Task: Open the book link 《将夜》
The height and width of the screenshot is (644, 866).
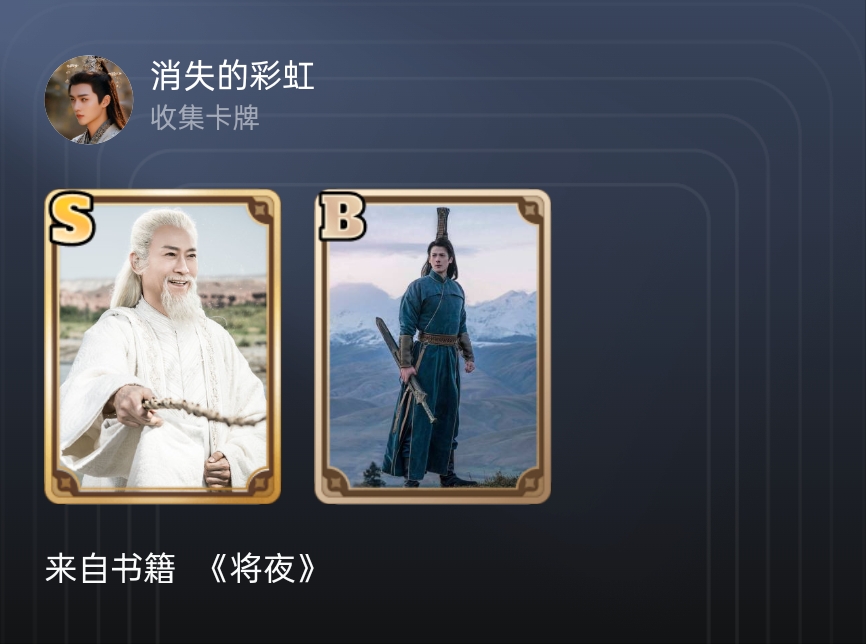Action: tap(263, 568)
